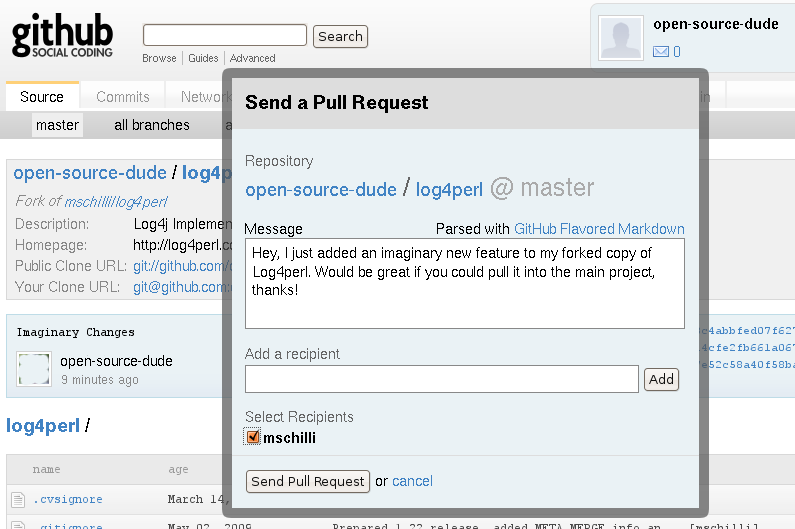Open the .cvsignore file link

67,500
